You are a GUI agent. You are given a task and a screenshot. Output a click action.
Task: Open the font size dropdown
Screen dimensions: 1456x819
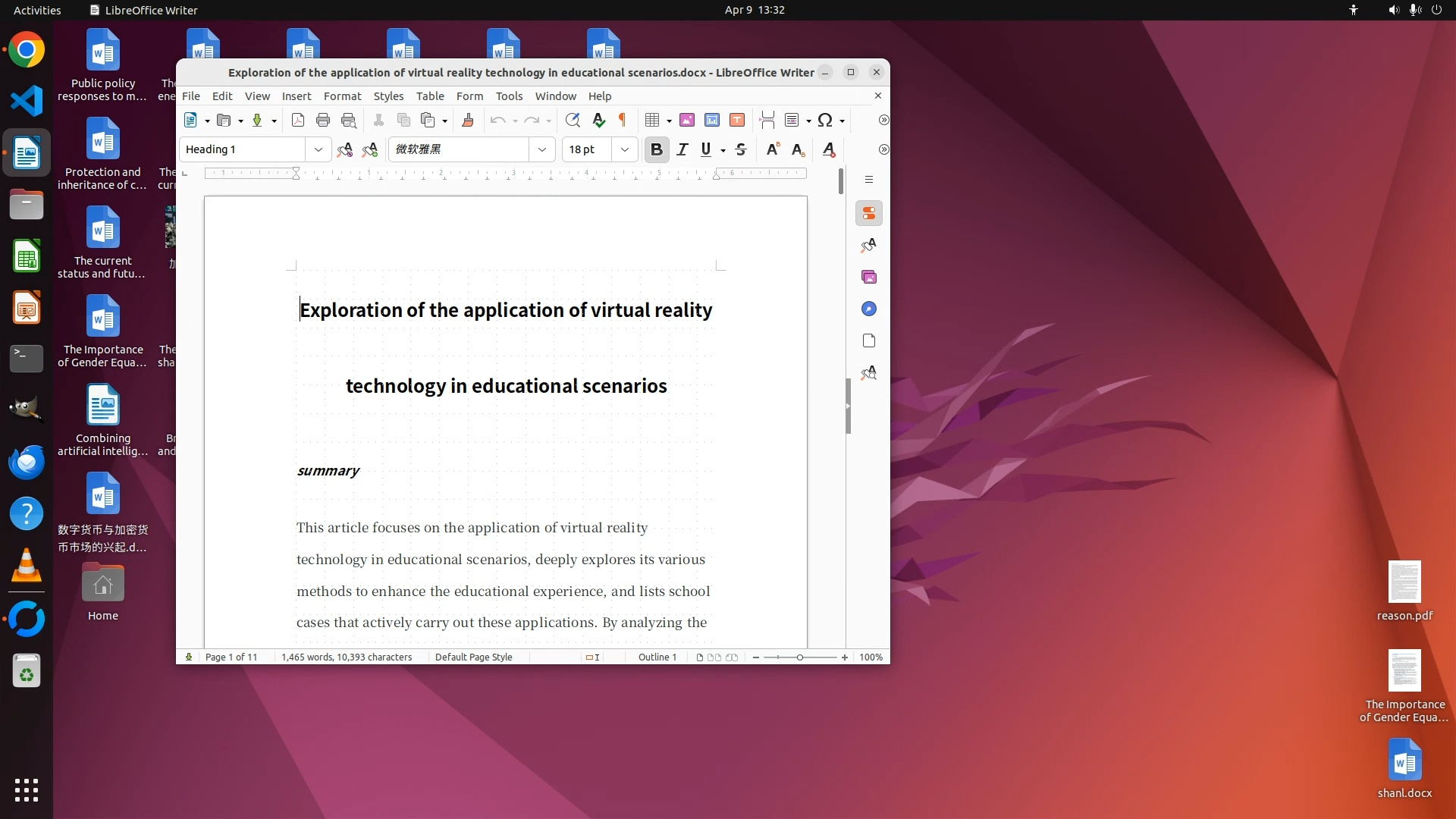coord(625,149)
